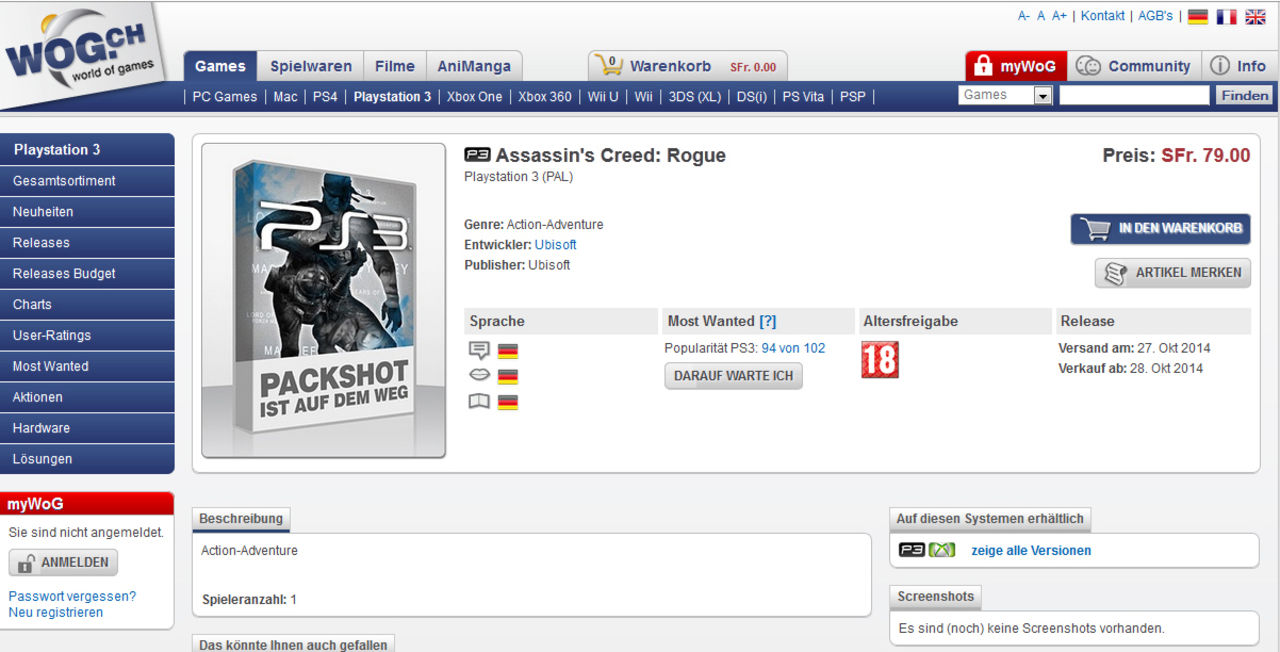
Task: Click the Info circle icon
Action: [1219, 66]
